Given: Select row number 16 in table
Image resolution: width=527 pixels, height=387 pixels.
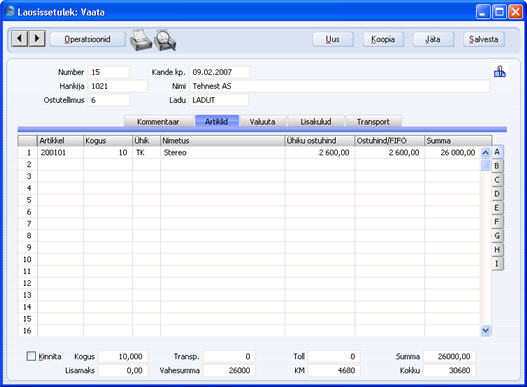Looking at the screenshot, I should pyautogui.click(x=28, y=331).
